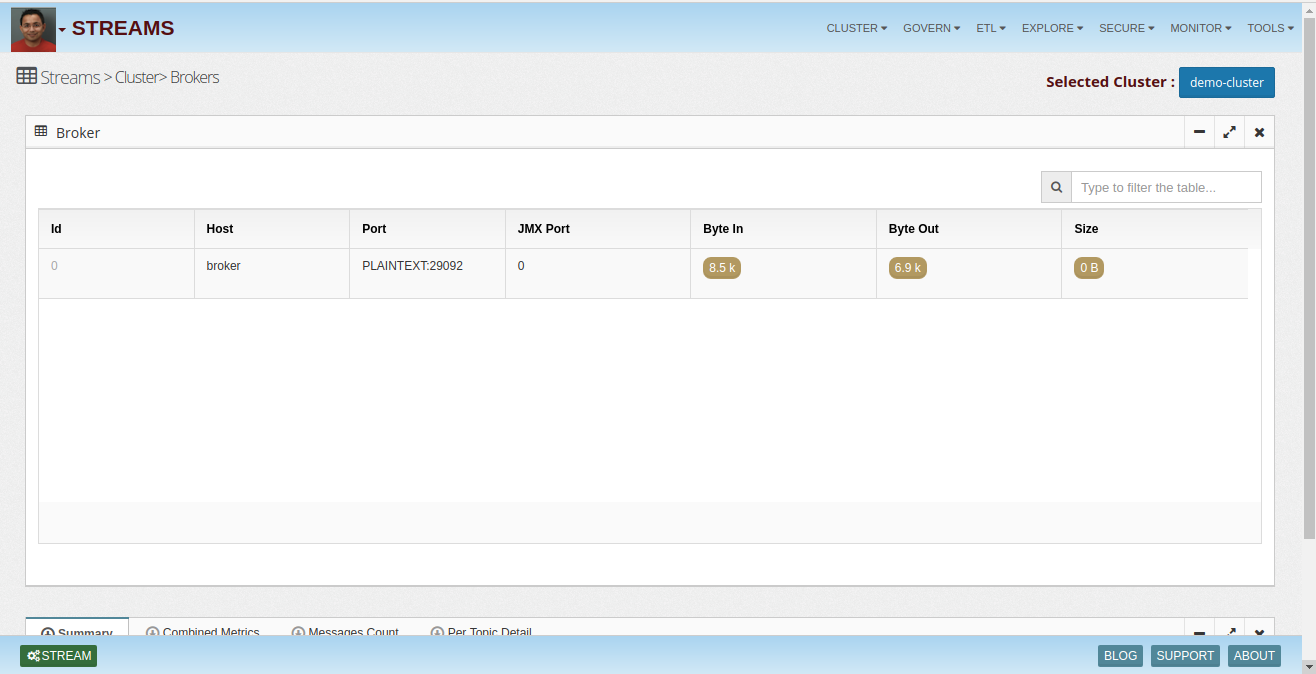The height and width of the screenshot is (674, 1316).
Task: Click the demo-cluster button
Action: [x=1226, y=82]
